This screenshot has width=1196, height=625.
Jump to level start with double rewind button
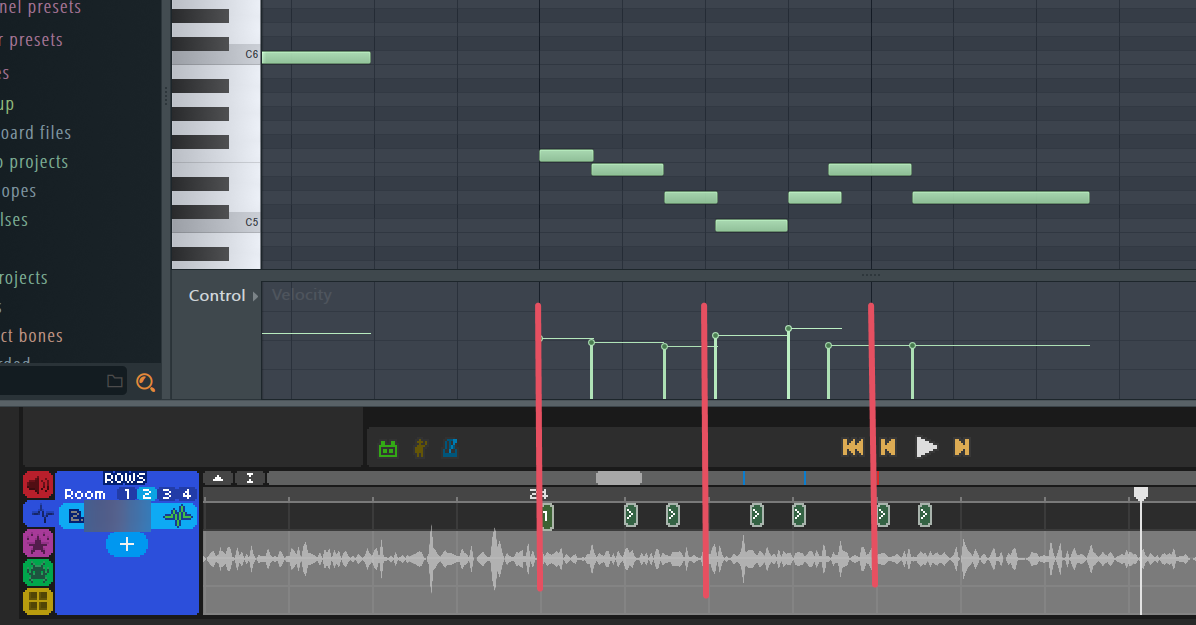pos(853,447)
